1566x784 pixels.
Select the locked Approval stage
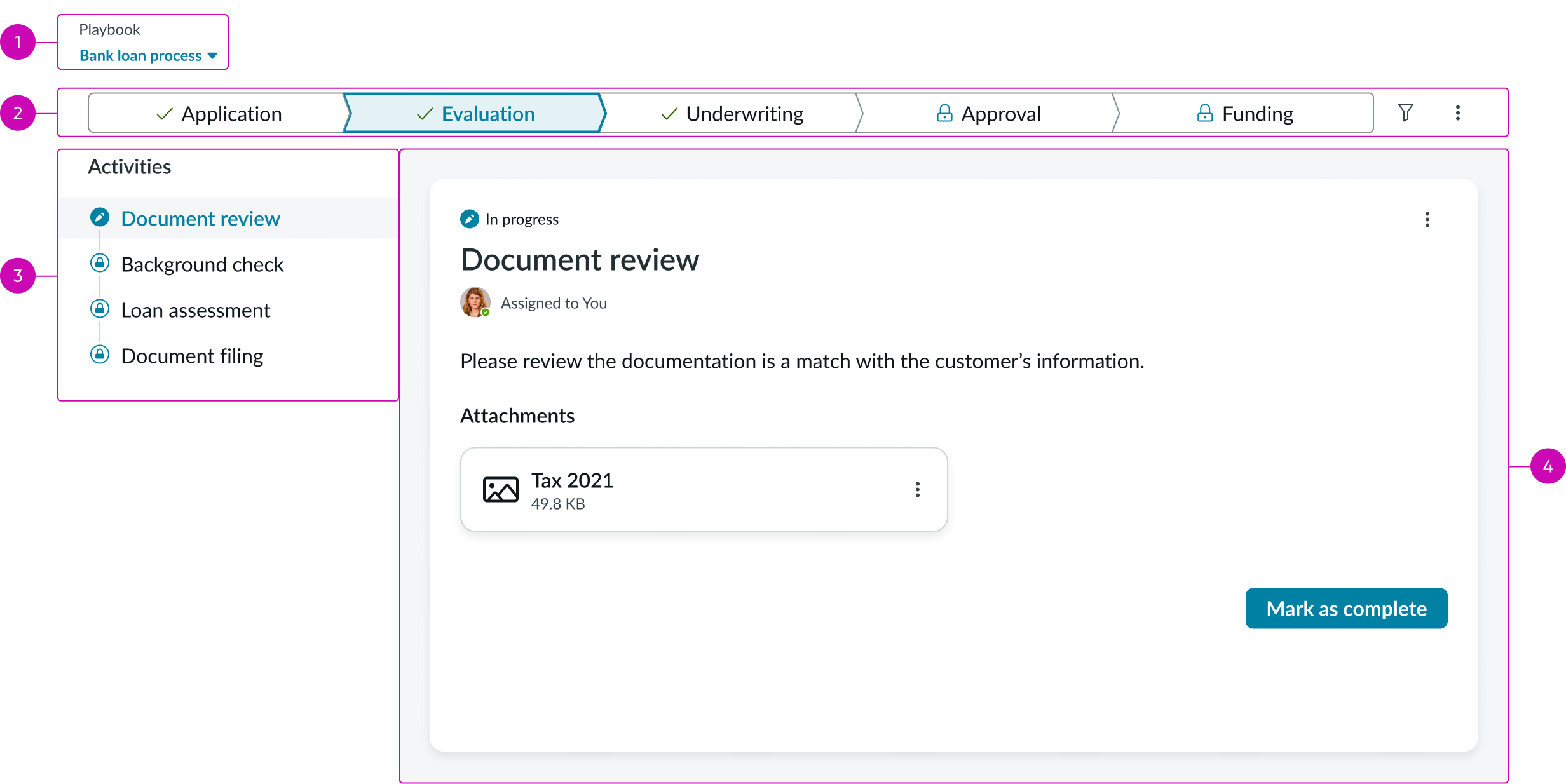[988, 114]
